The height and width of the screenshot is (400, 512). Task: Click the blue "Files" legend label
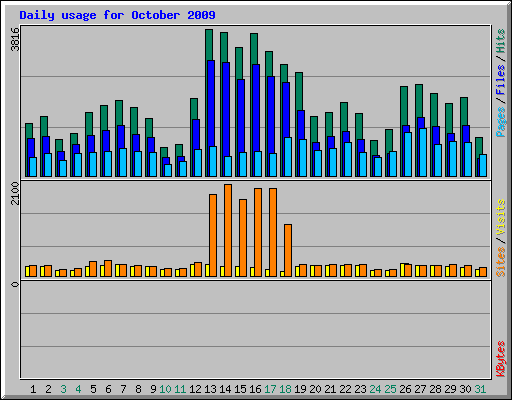(x=501, y=79)
